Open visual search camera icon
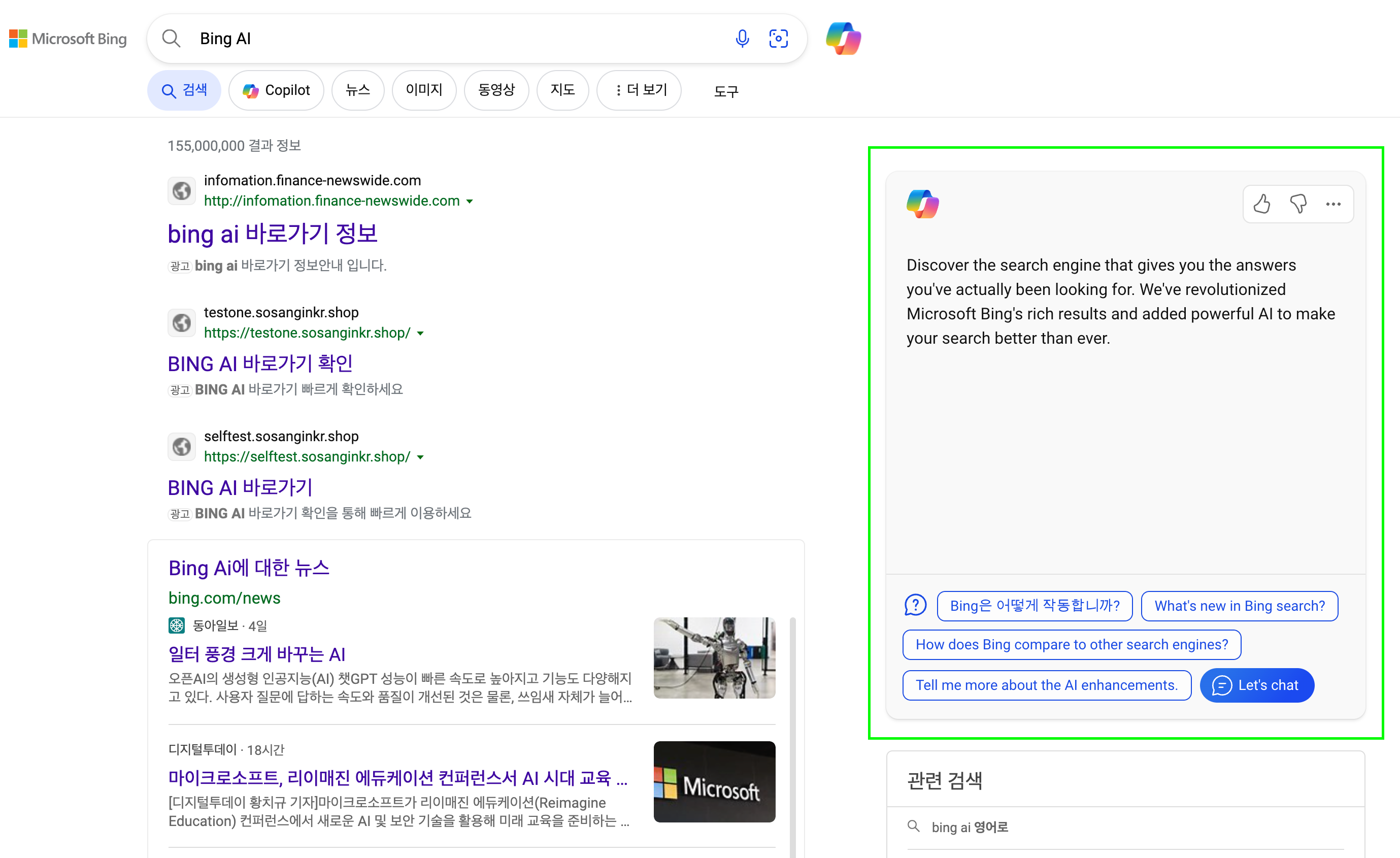The height and width of the screenshot is (858, 1400). point(778,39)
